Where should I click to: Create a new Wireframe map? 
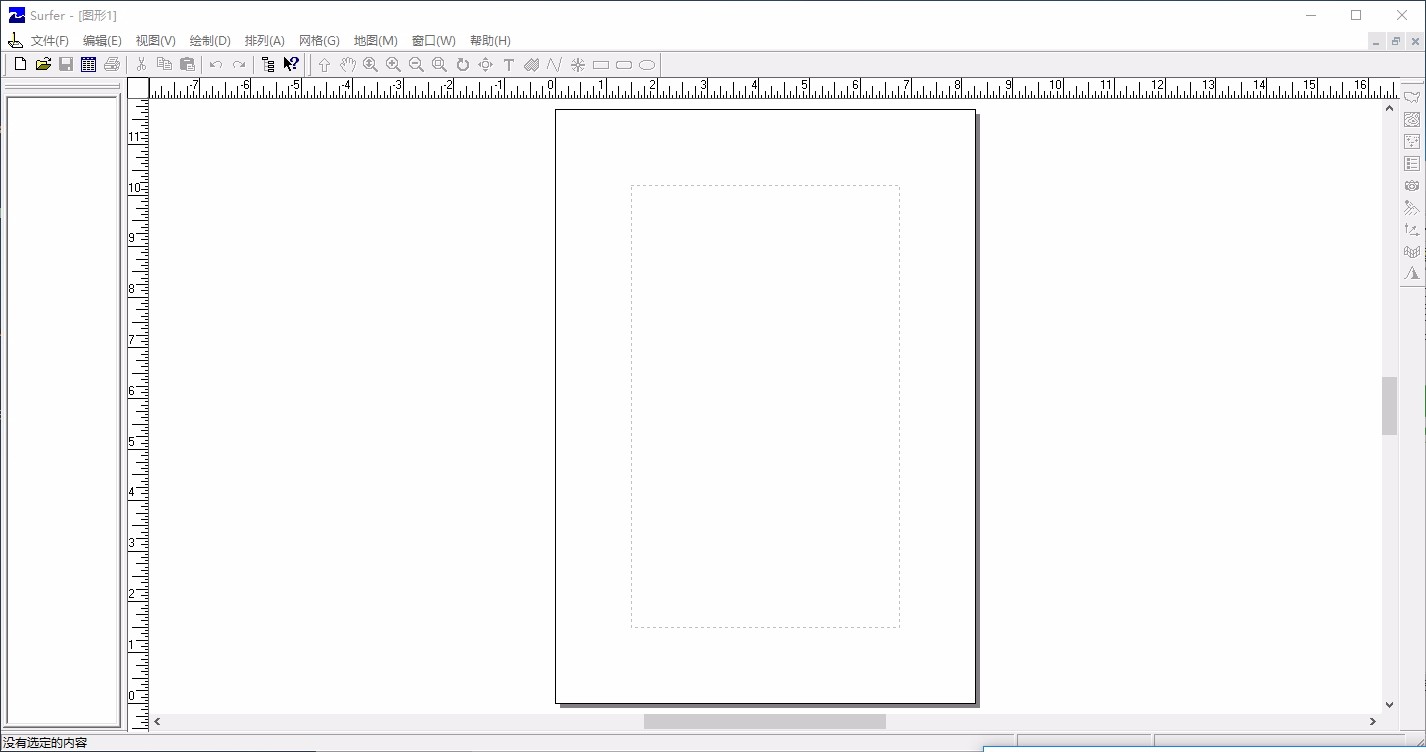1411,251
